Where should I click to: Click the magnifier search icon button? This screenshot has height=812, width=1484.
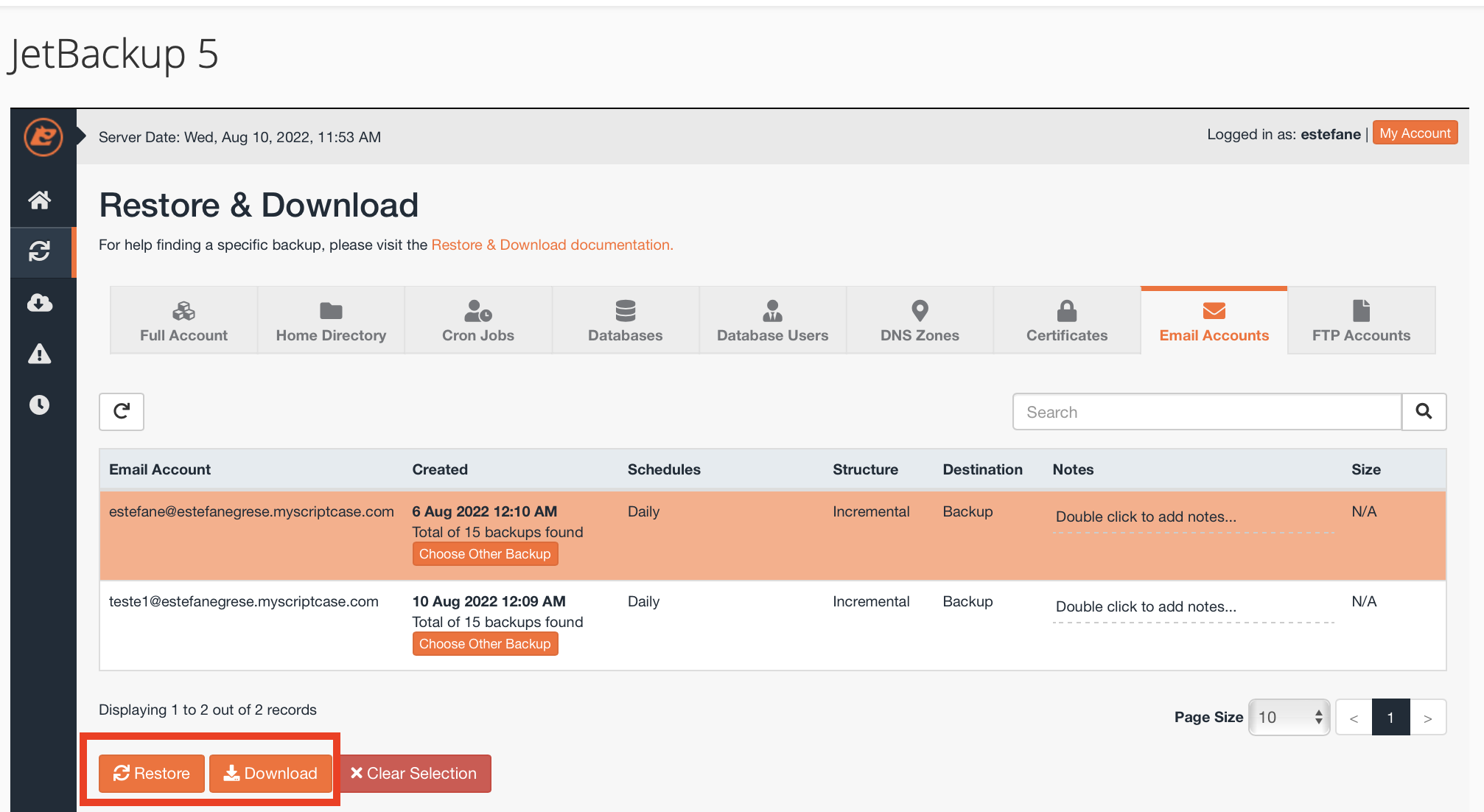point(1424,411)
